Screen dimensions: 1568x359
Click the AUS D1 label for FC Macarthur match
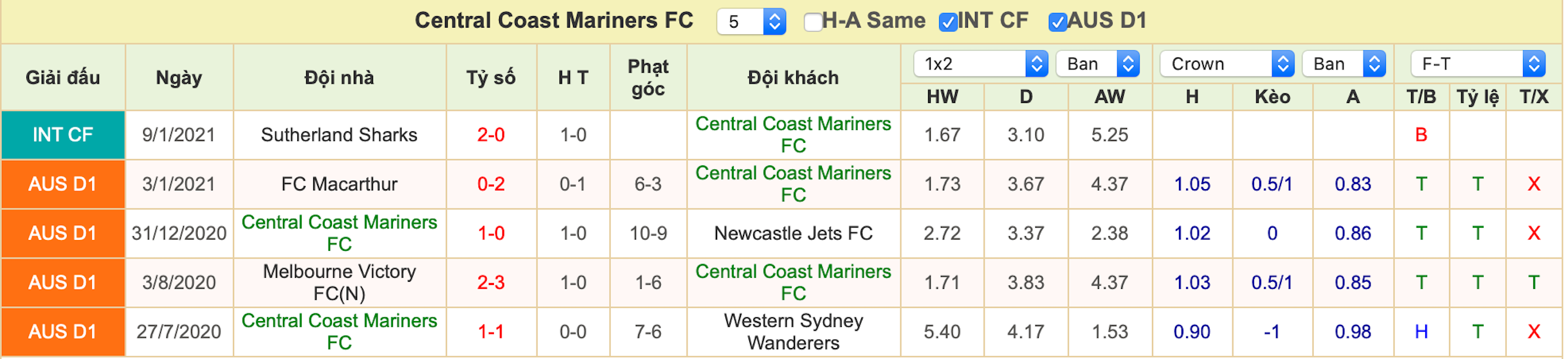[63, 184]
